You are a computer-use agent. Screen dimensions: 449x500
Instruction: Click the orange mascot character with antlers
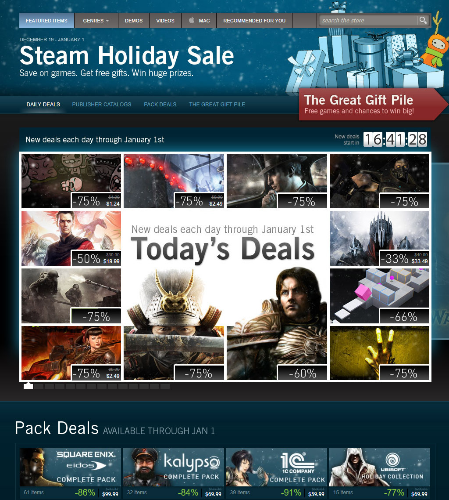[x=433, y=45]
